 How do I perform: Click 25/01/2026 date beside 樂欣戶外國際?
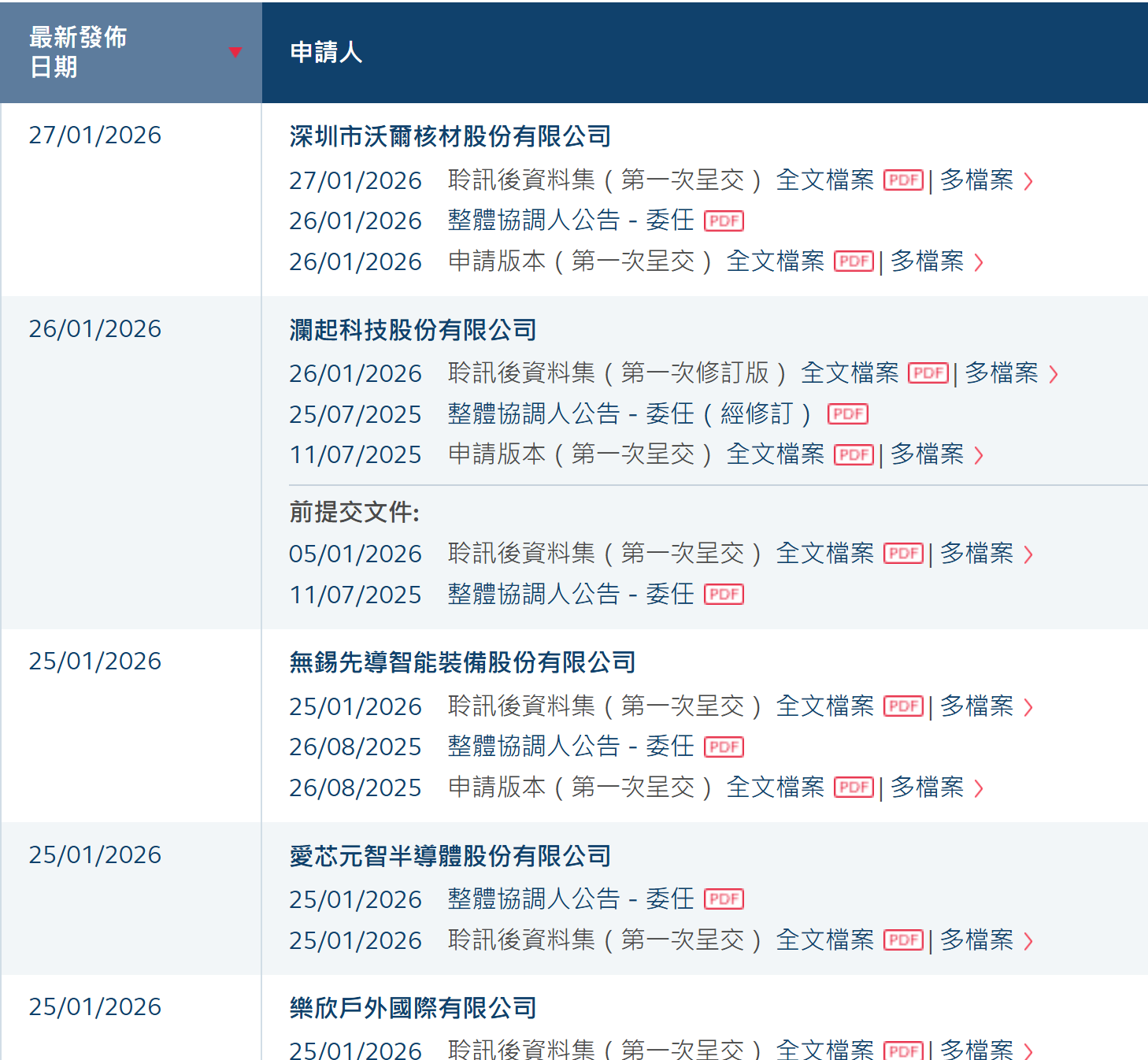94,1007
